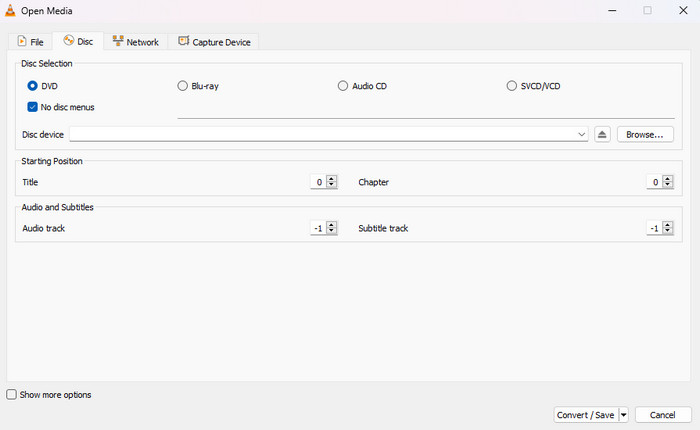Screen dimensions: 700x430
Task: Switch to the File tab
Action: coord(30,42)
